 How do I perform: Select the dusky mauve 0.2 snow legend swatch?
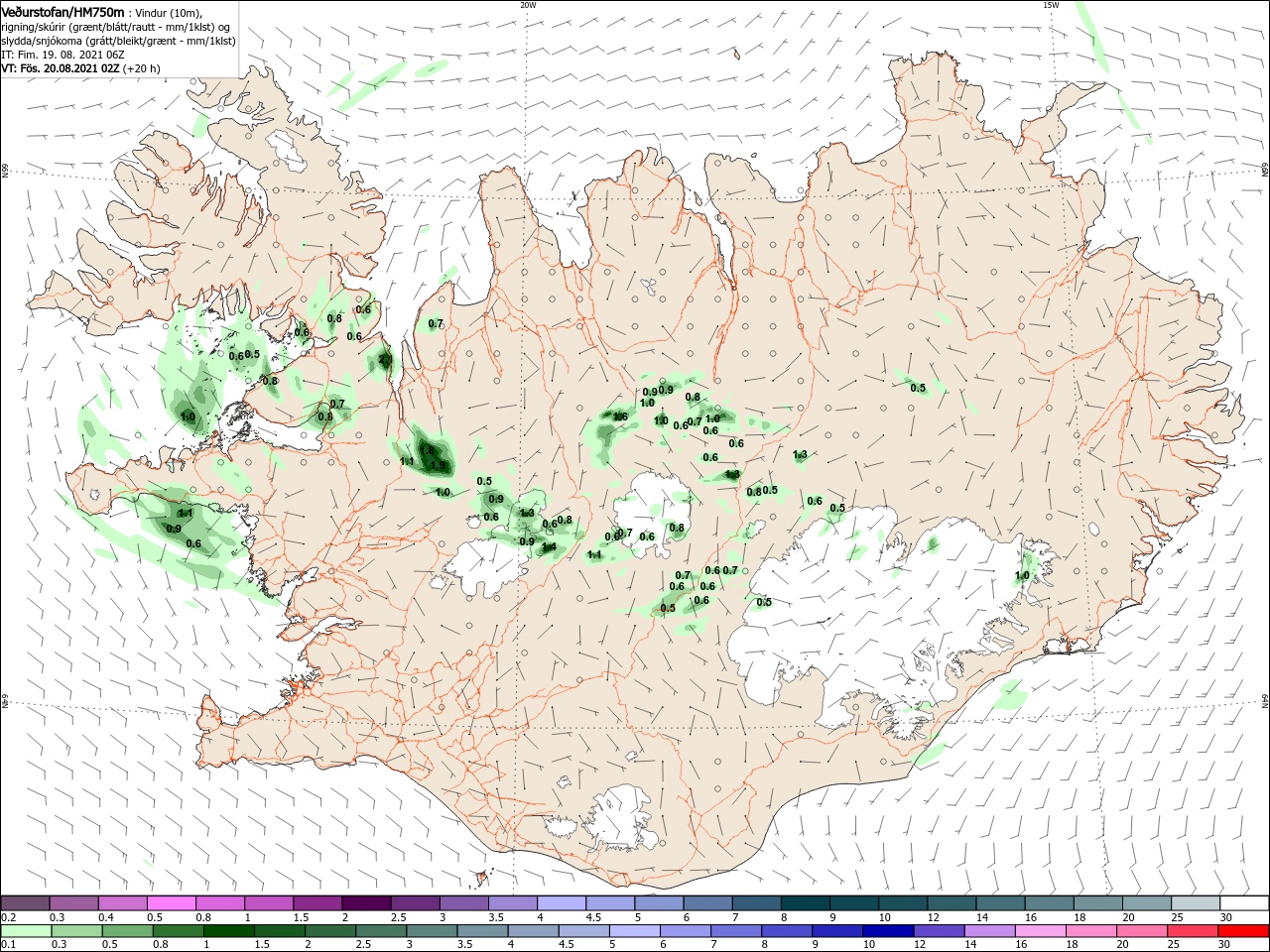[25, 903]
